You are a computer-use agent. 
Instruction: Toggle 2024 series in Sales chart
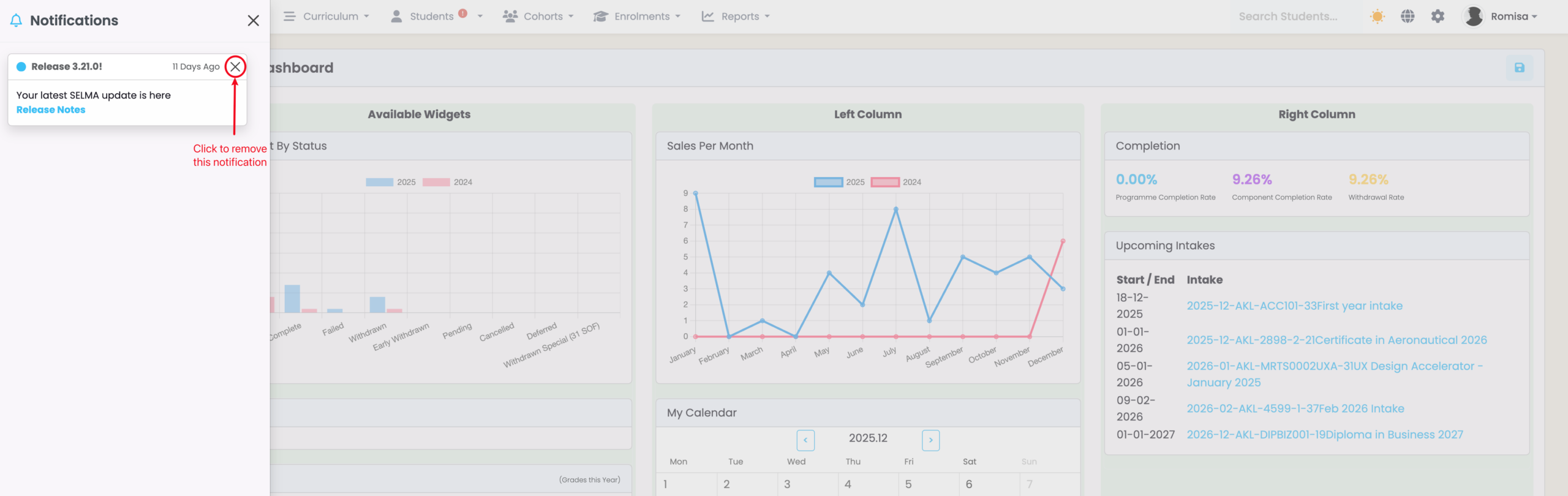click(x=895, y=182)
